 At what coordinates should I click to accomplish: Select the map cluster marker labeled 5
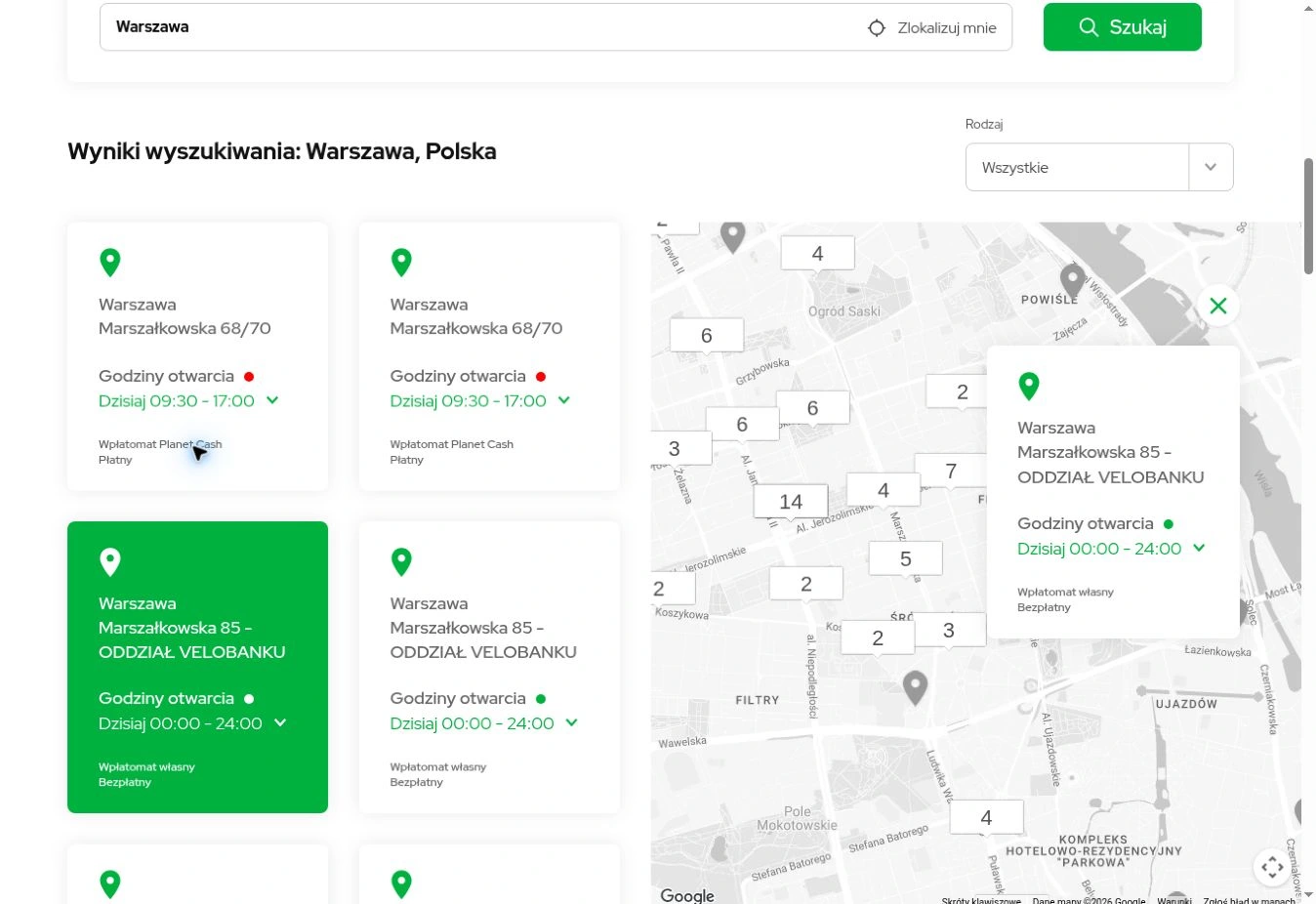click(906, 559)
